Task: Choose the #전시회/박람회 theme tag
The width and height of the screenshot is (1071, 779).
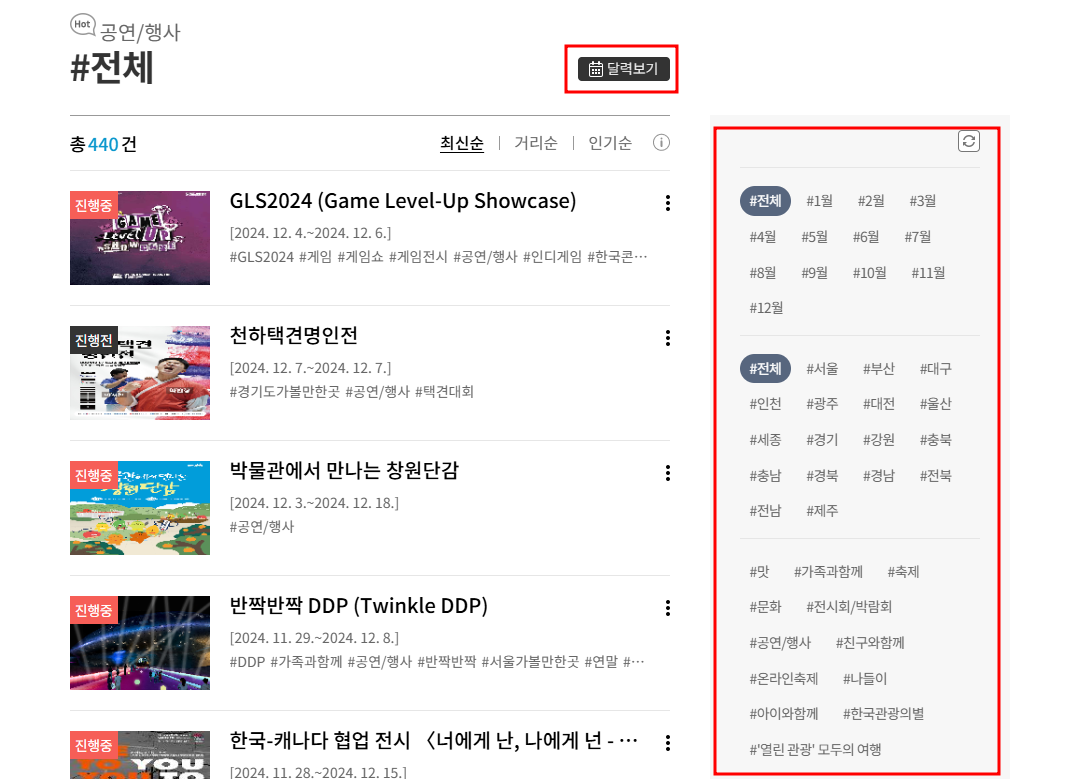Action: coord(849,607)
